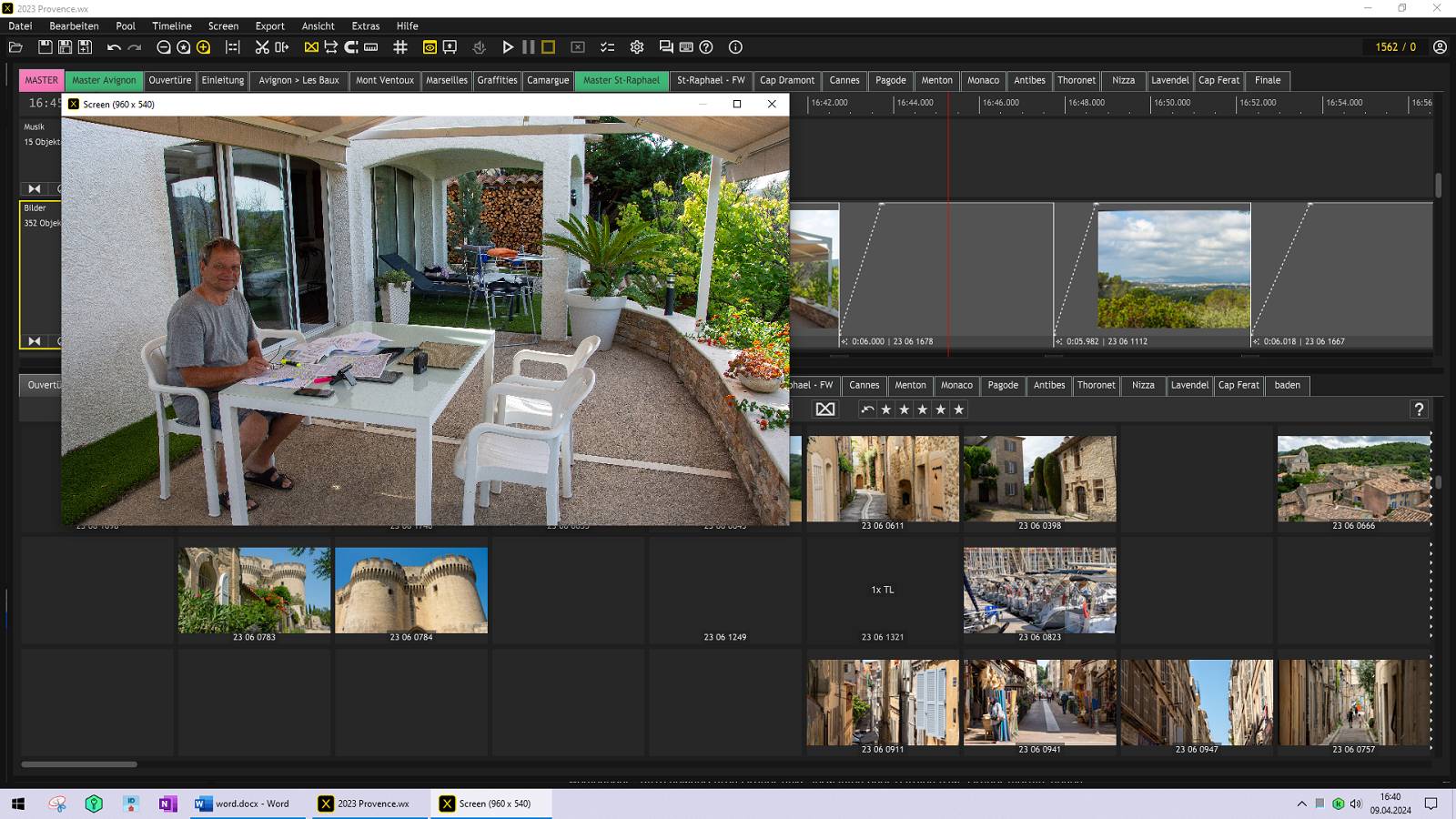Redo the last undone action
Screen dimensions: 1456x819
[x=135, y=47]
